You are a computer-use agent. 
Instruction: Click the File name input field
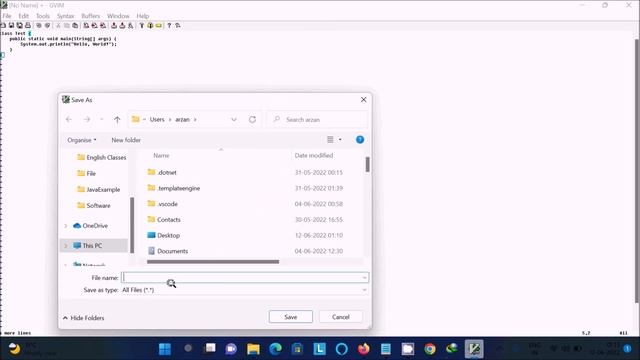pos(245,278)
